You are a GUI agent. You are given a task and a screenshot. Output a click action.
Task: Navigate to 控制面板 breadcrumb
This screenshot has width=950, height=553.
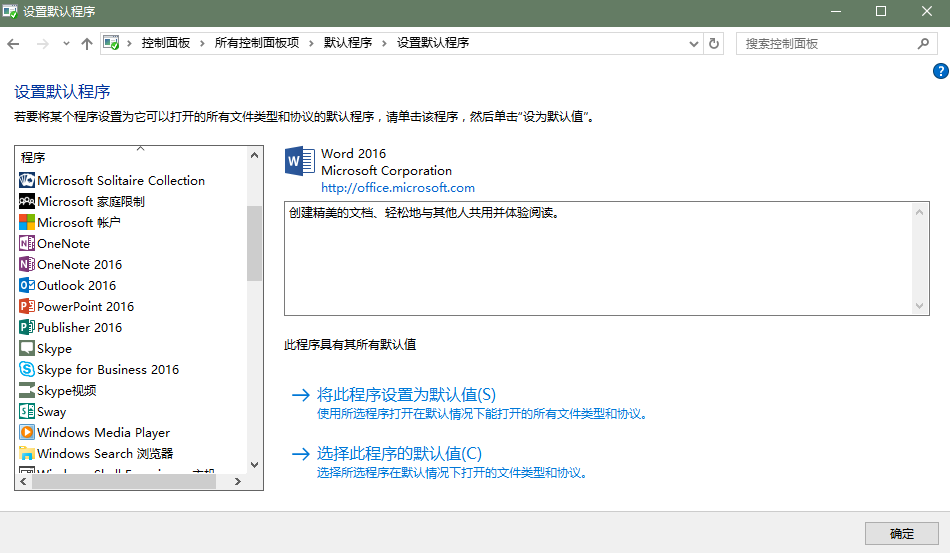165,43
